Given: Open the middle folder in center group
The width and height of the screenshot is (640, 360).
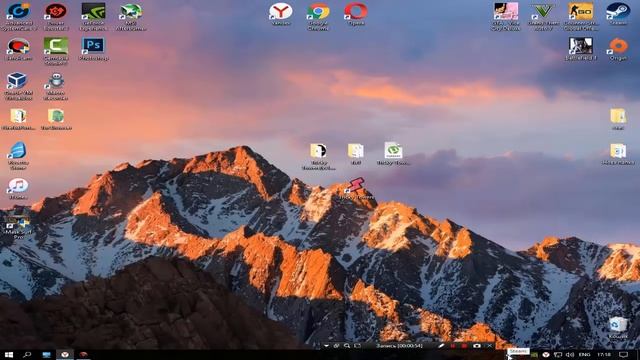Looking at the screenshot, I should (x=356, y=154).
